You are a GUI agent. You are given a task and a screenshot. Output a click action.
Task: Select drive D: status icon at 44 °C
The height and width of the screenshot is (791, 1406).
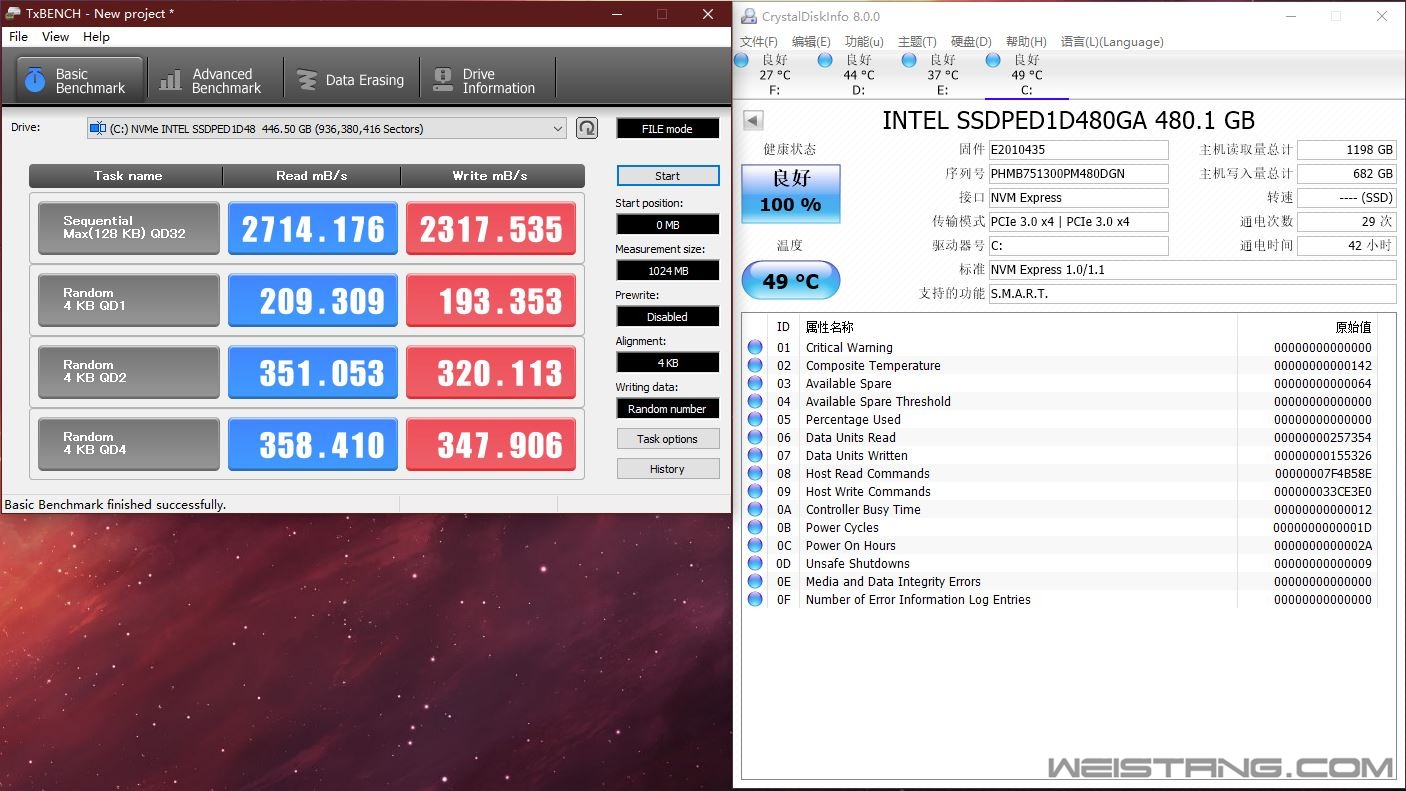(x=825, y=61)
